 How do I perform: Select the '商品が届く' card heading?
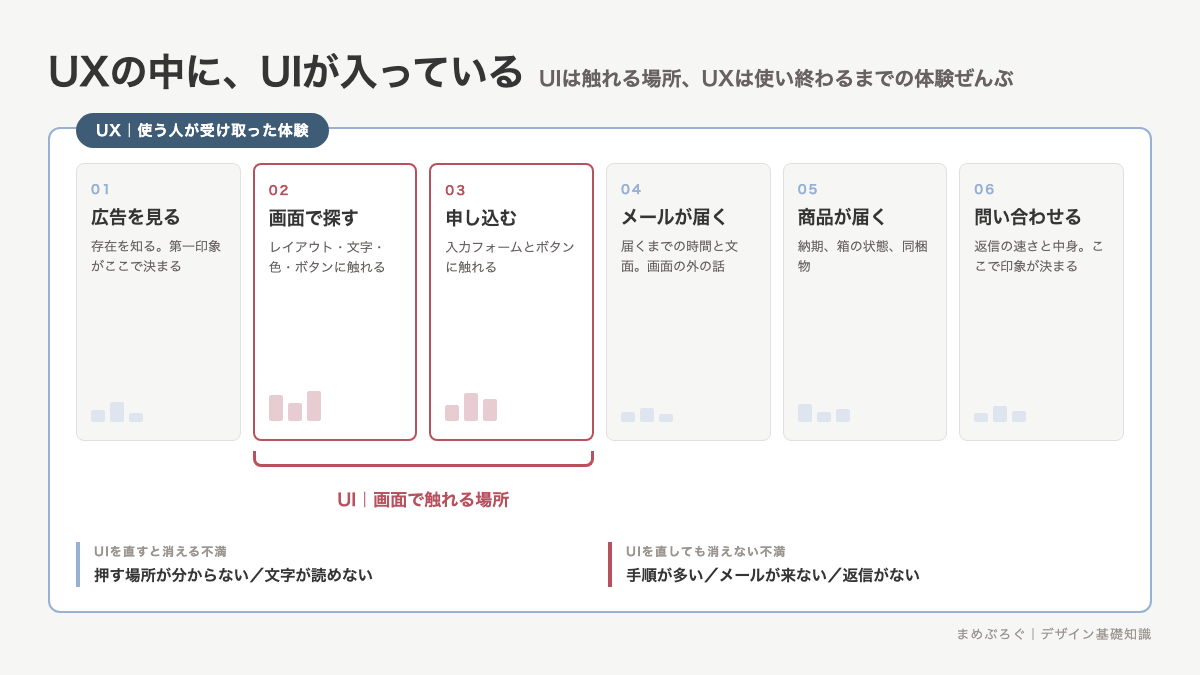point(842,217)
